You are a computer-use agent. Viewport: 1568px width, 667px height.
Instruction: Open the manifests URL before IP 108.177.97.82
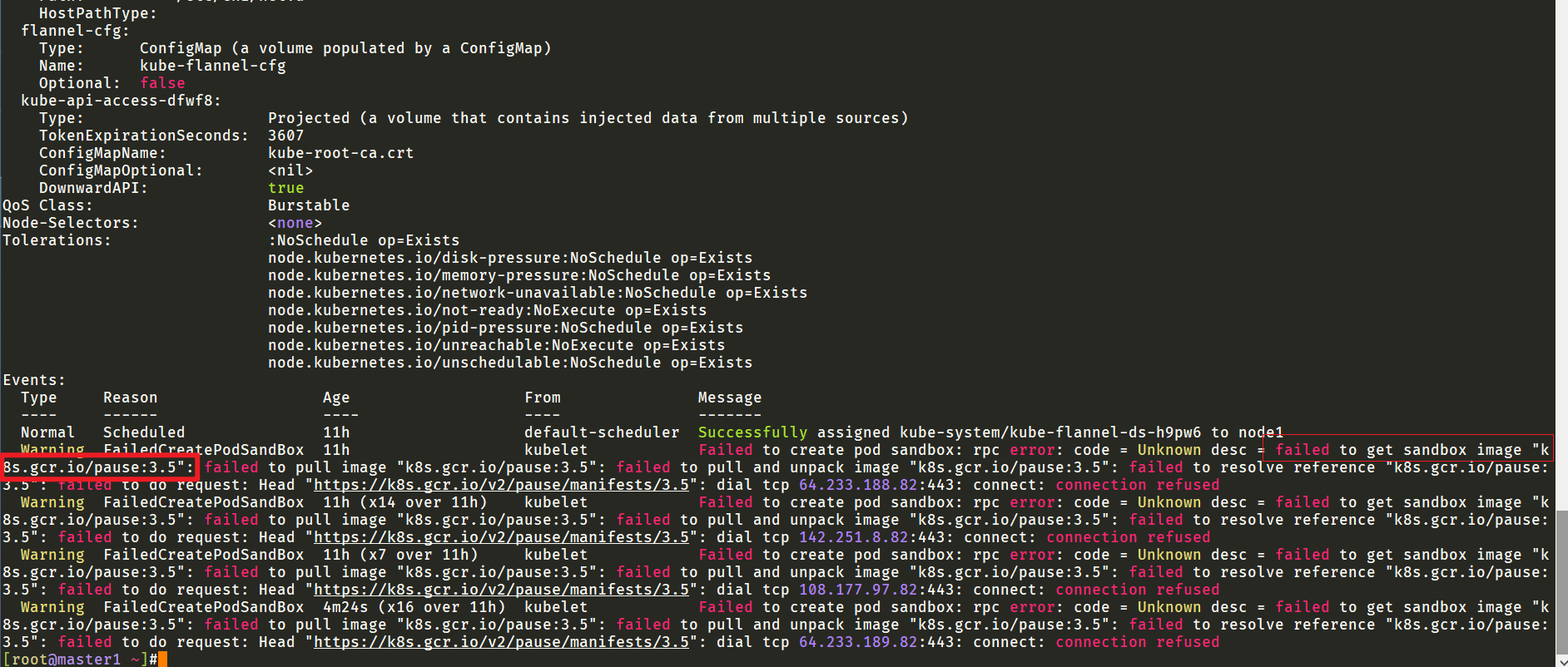501,590
